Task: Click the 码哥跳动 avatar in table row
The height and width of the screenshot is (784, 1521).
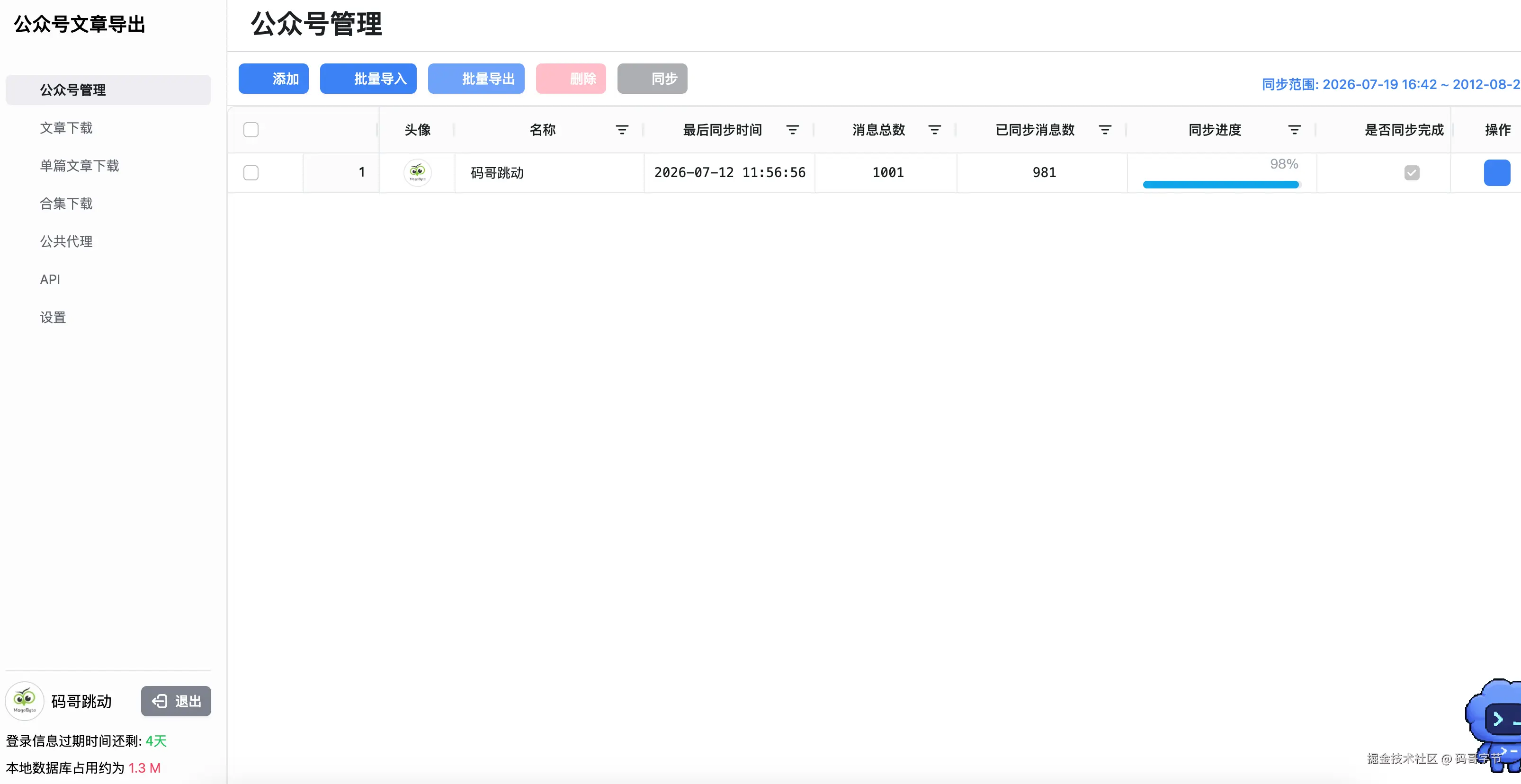Action: pos(418,172)
